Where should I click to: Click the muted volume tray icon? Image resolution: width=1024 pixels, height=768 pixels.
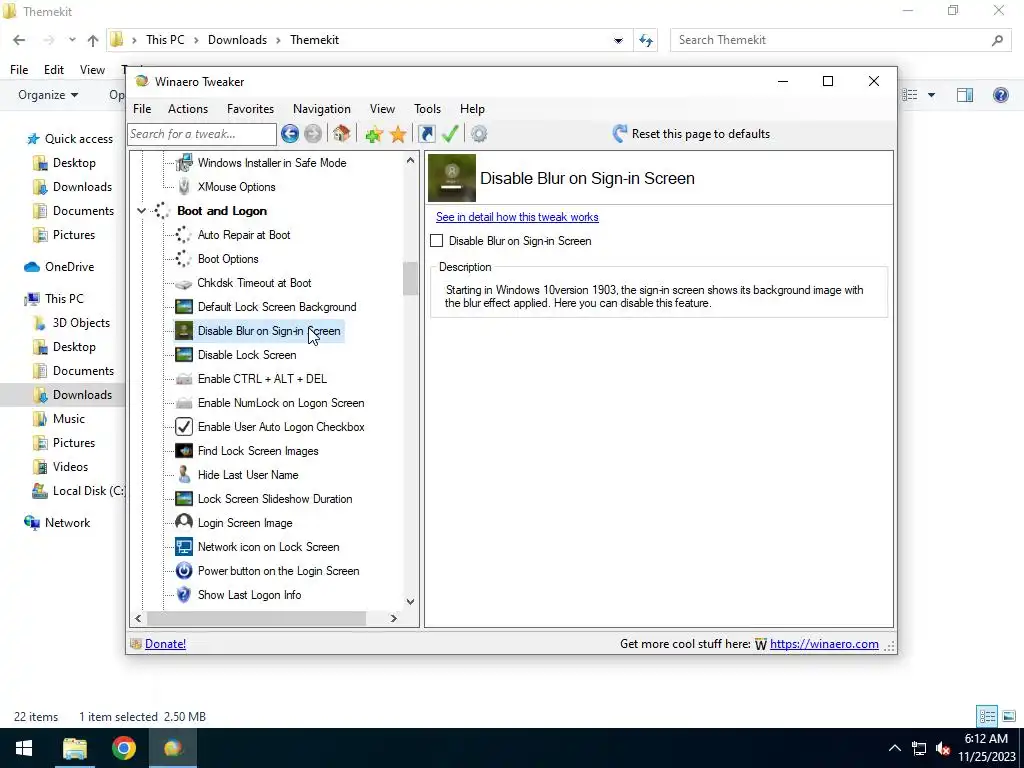tap(942, 748)
